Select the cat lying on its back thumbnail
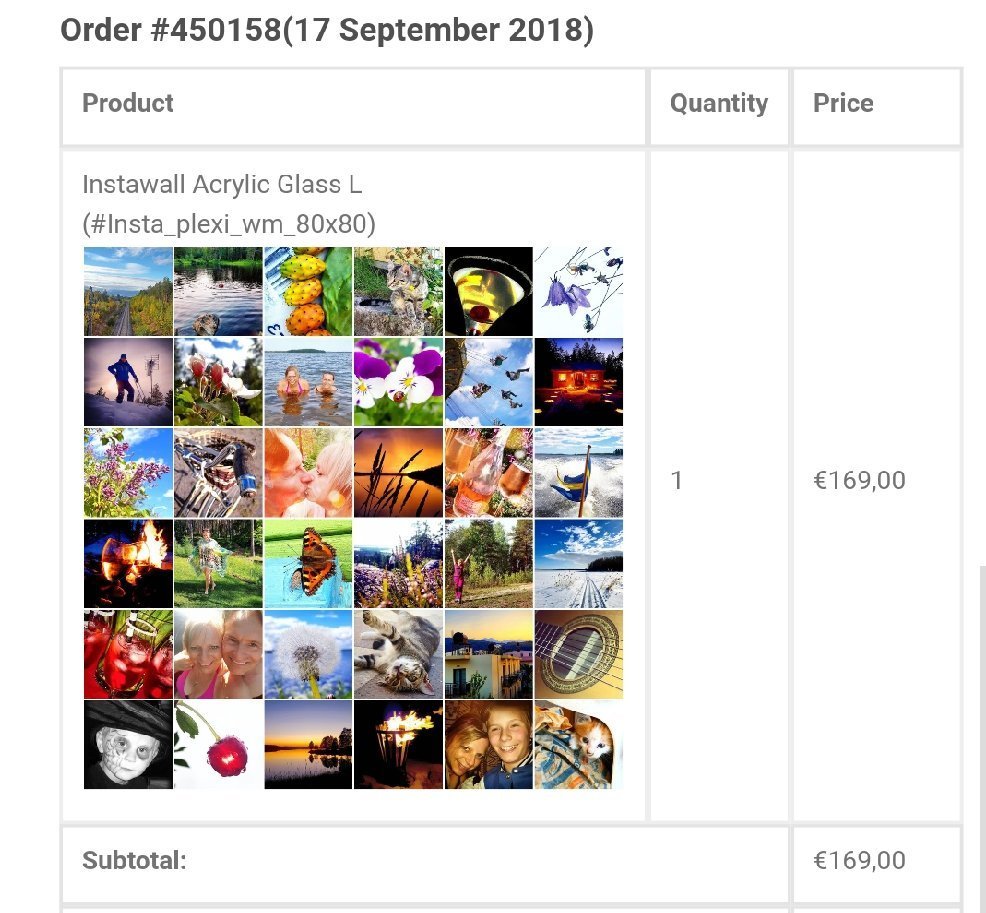 [399, 654]
